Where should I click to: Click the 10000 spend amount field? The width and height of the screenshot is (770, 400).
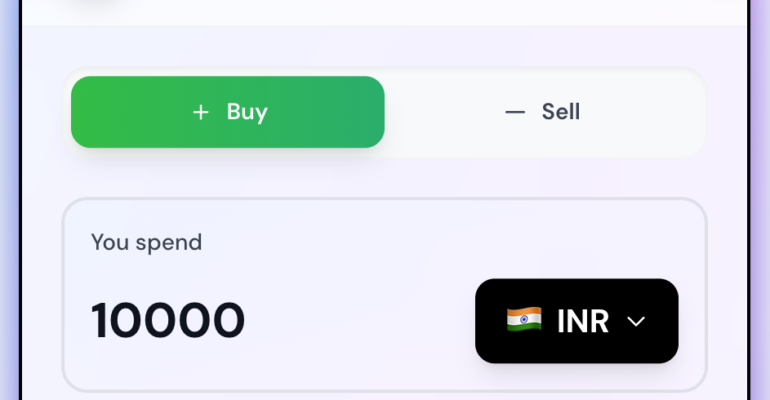[168, 321]
